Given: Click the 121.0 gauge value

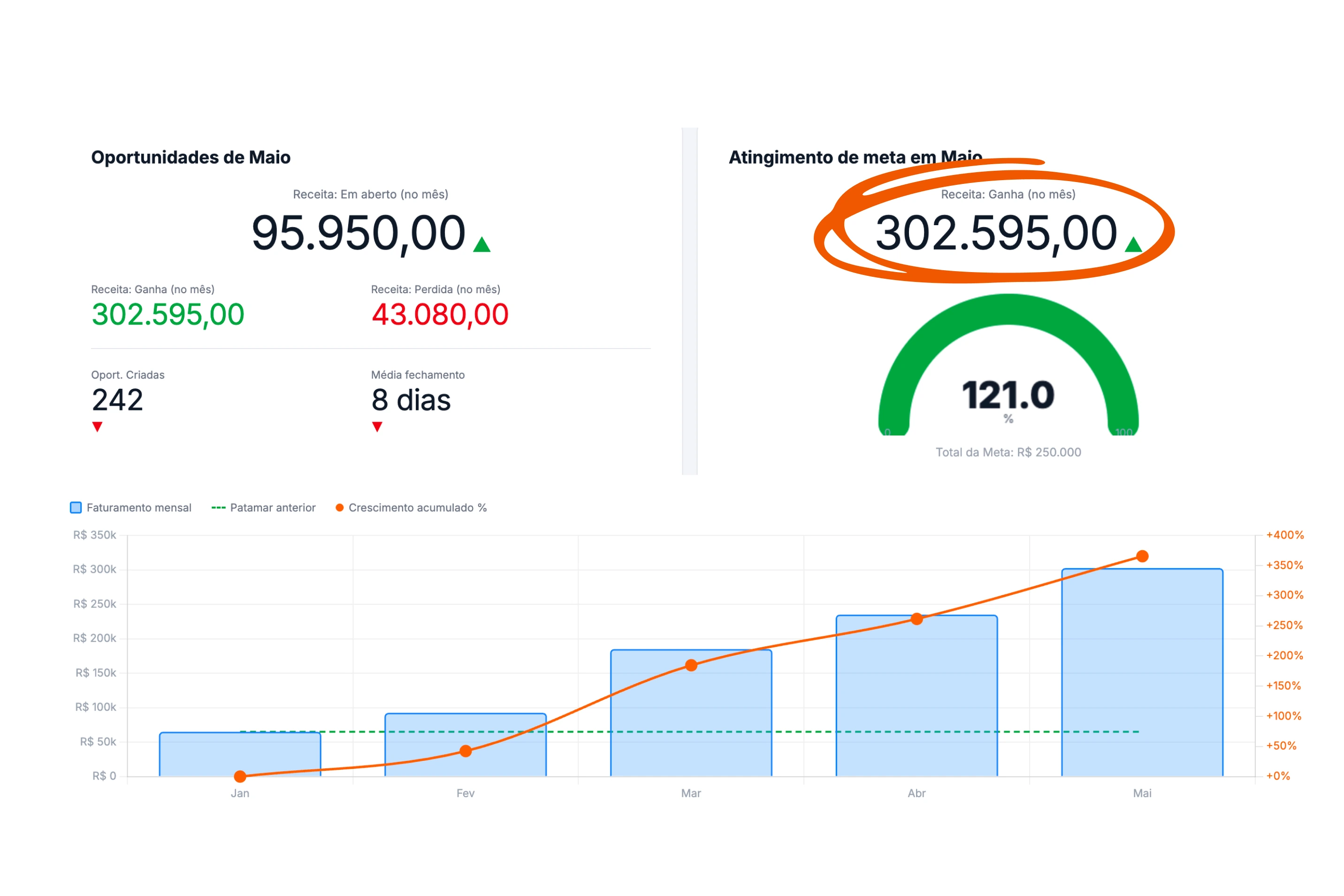Looking at the screenshot, I should pos(1008,395).
